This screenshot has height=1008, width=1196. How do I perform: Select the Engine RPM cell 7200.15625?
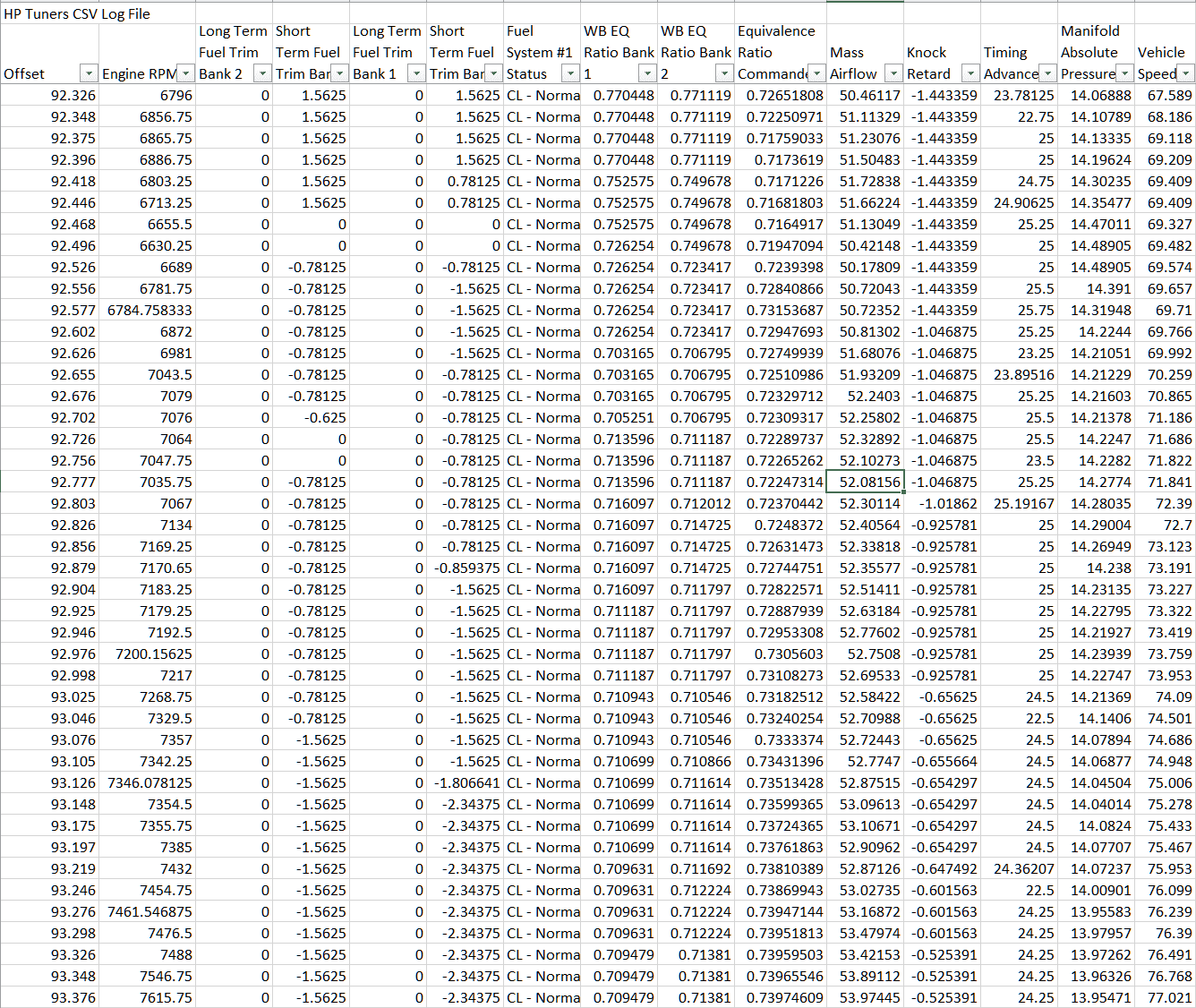(148, 653)
